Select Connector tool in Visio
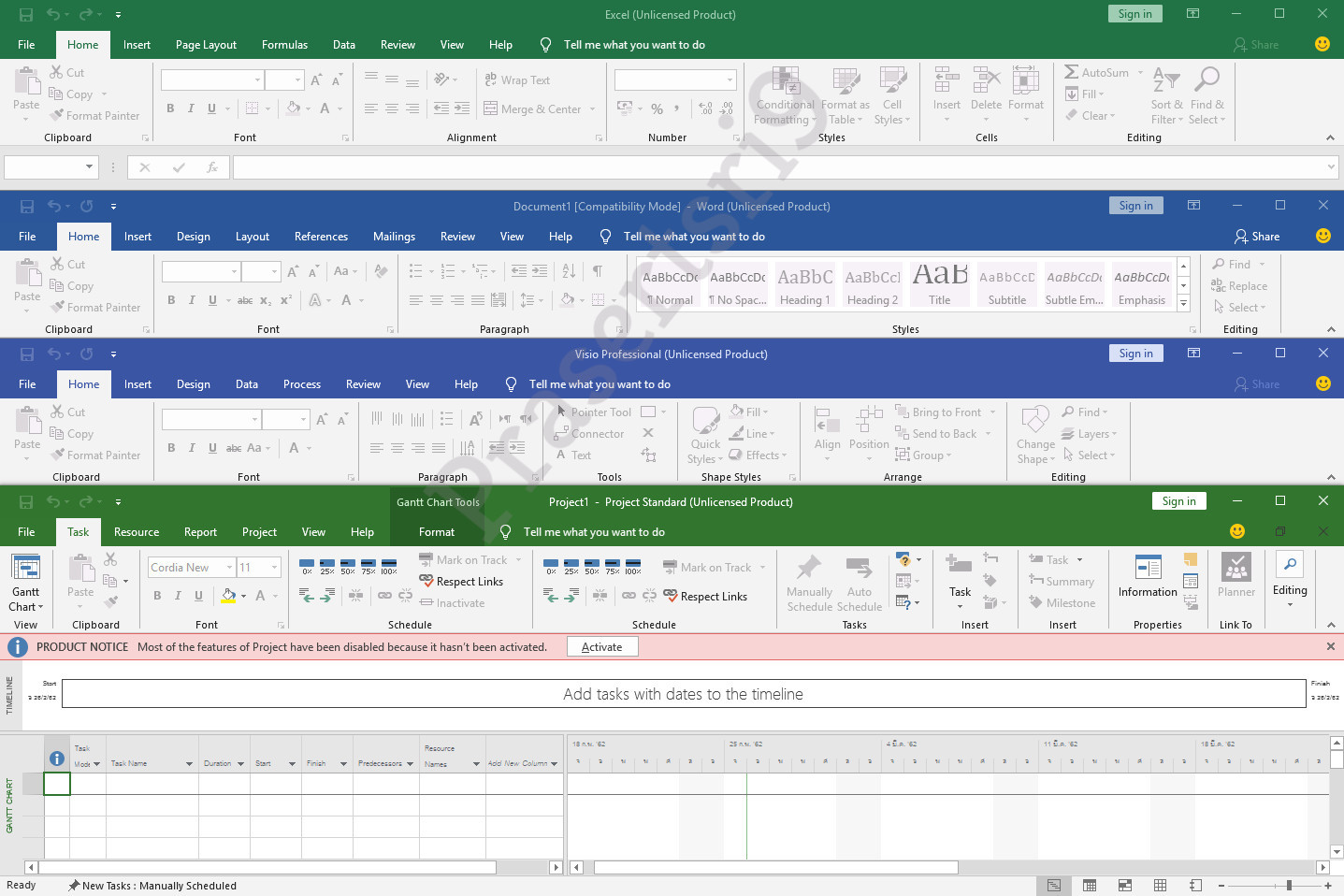The width and height of the screenshot is (1344, 896). click(x=589, y=434)
